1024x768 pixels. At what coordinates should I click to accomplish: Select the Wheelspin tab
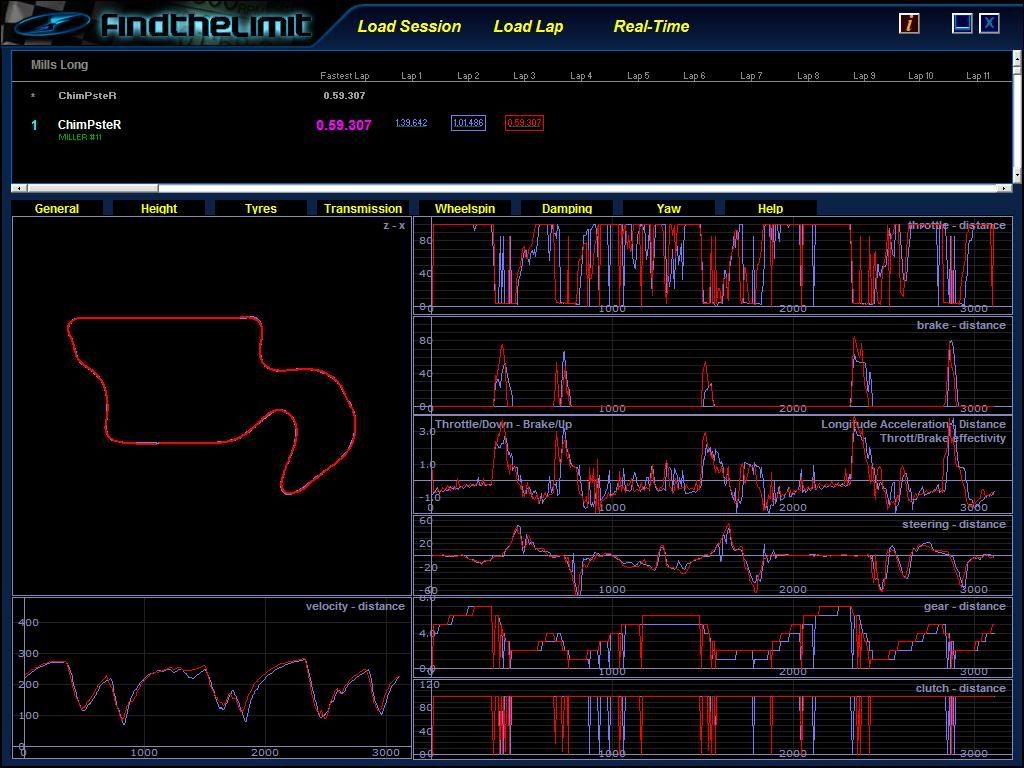click(x=464, y=208)
